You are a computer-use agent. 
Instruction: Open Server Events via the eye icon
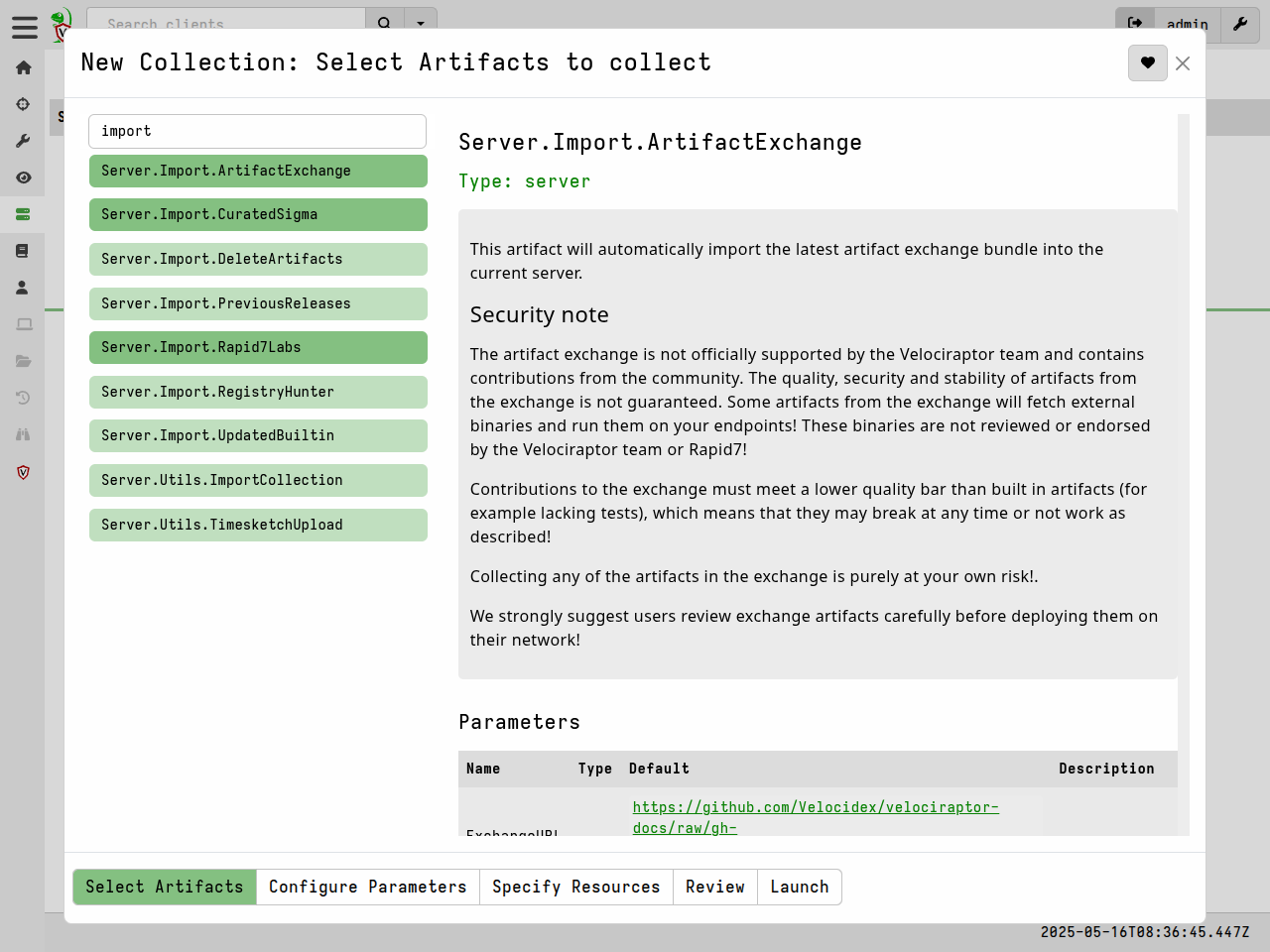click(22, 177)
